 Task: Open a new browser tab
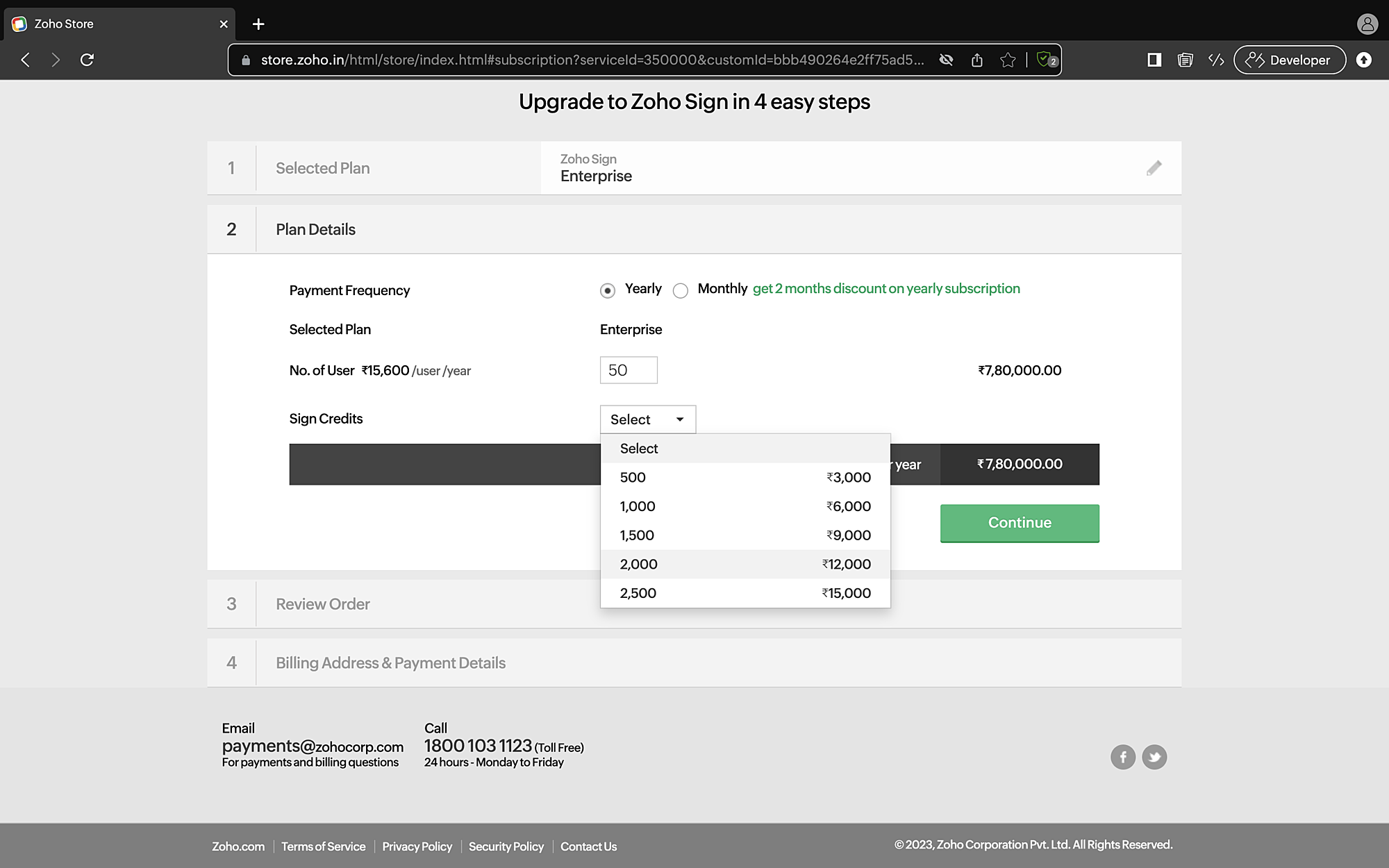(x=258, y=24)
